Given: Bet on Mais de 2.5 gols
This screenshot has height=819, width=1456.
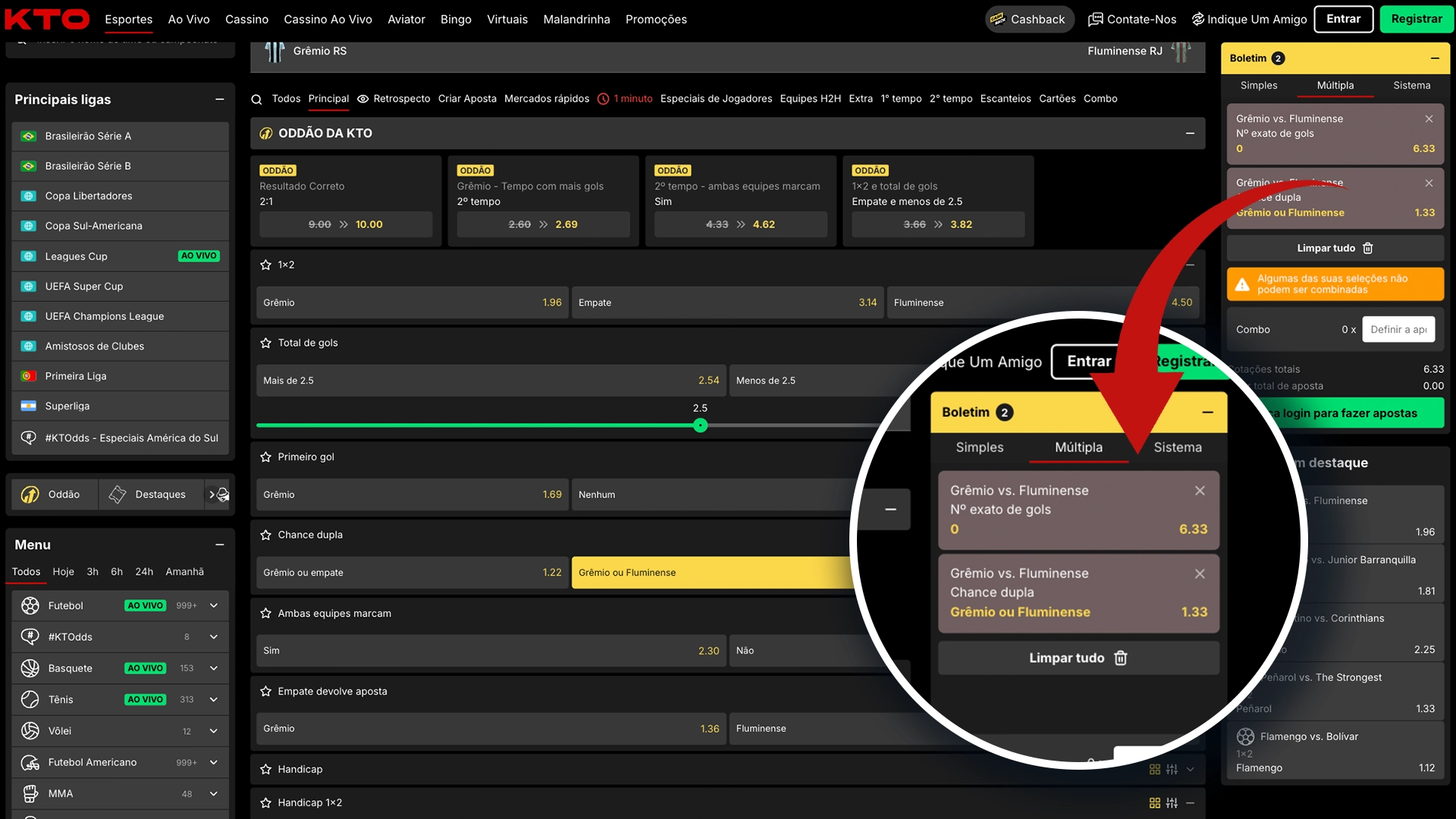Looking at the screenshot, I should click(x=491, y=381).
